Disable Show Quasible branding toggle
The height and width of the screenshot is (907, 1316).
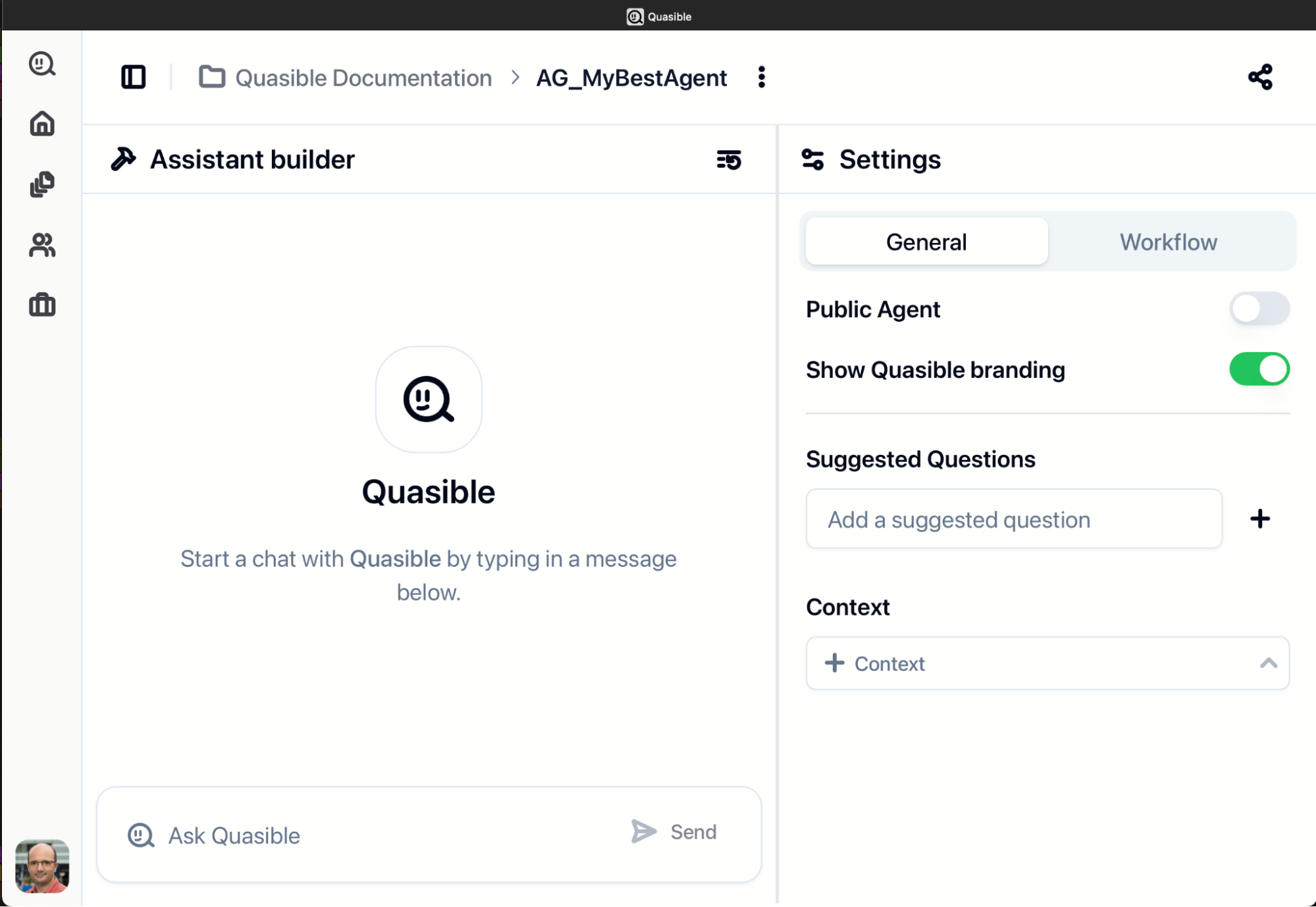[x=1259, y=369]
